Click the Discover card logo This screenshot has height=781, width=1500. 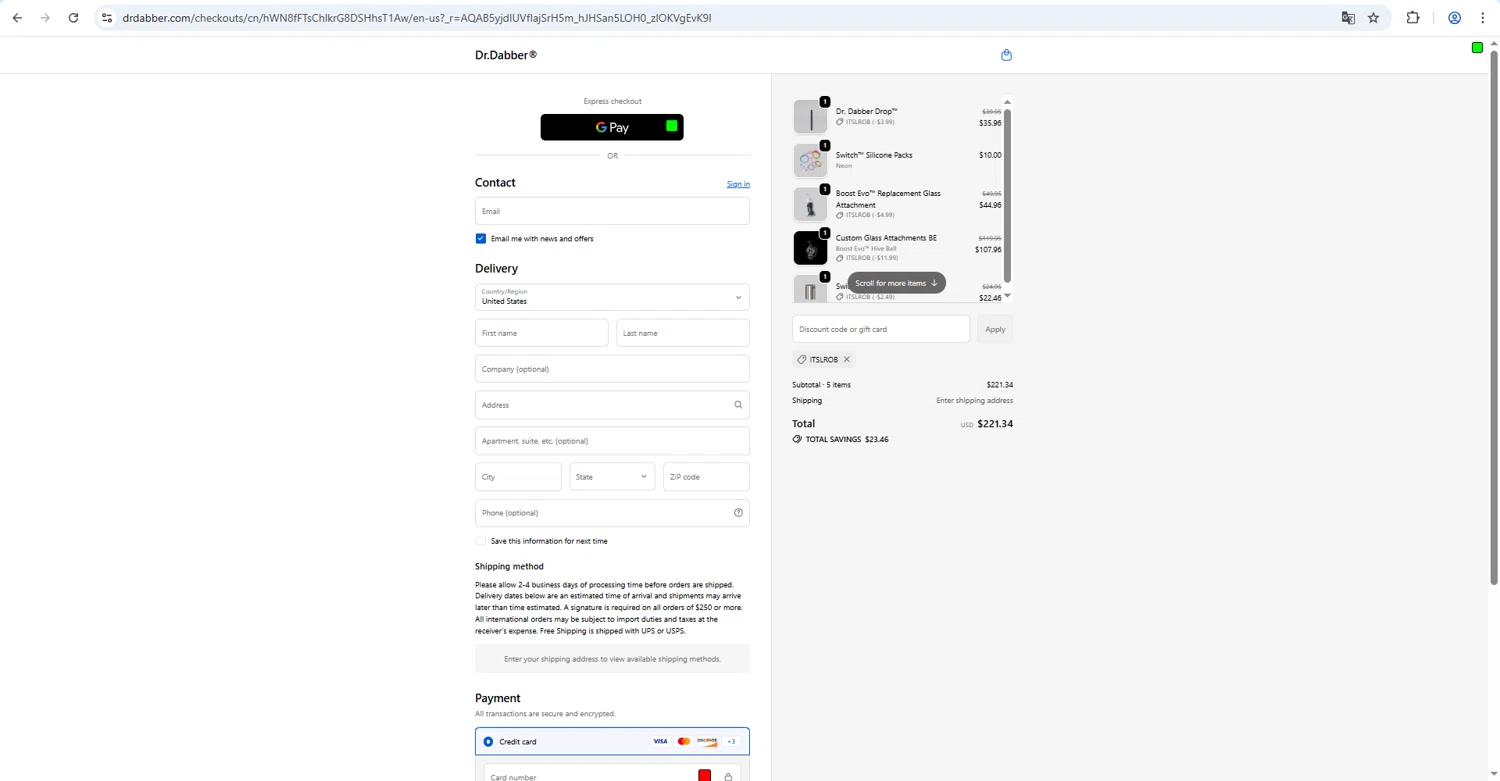[x=707, y=742]
